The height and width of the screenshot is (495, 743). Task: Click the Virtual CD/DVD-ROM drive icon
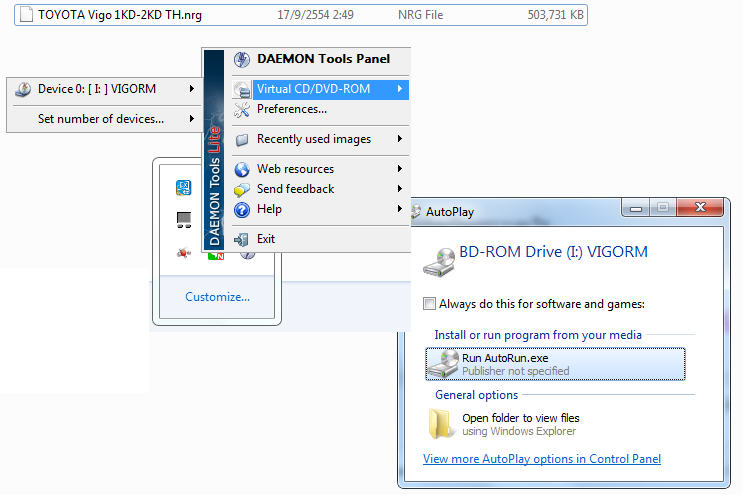pos(242,89)
